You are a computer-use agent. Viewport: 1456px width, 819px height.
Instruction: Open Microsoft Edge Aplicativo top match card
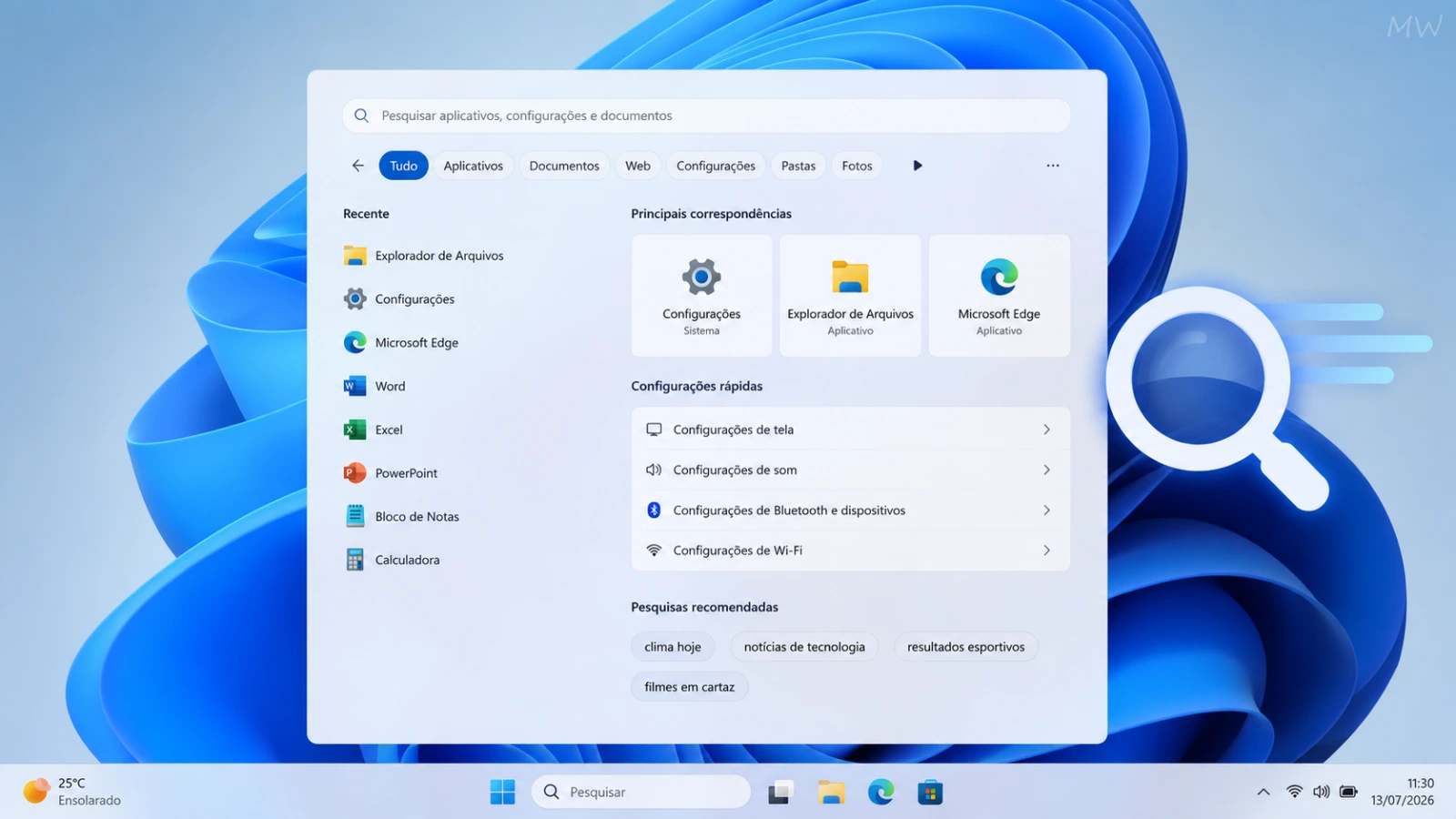point(999,296)
